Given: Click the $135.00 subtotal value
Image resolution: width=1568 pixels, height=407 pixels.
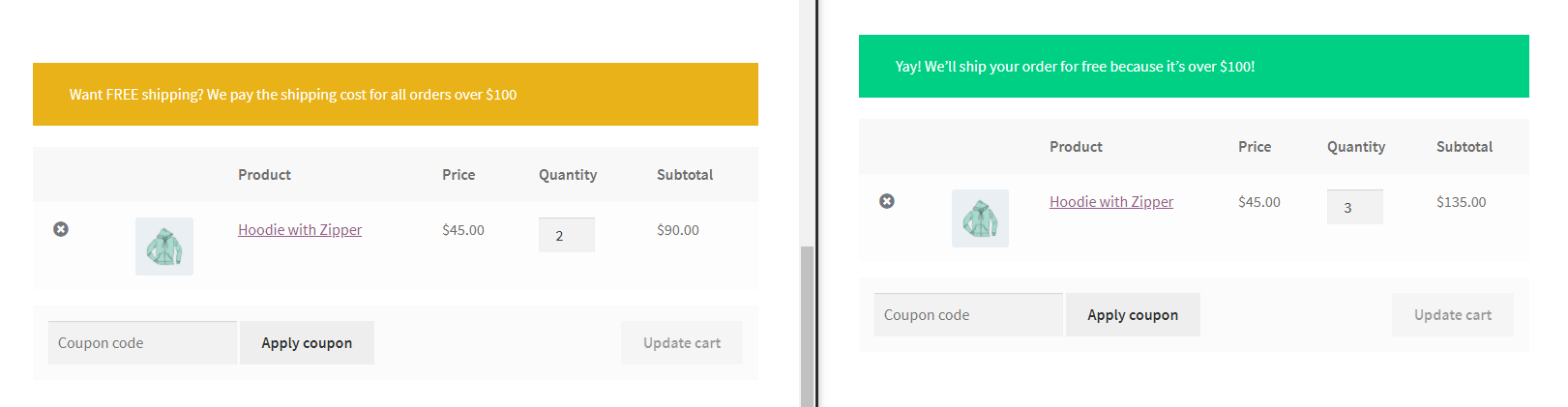Looking at the screenshot, I should pyautogui.click(x=1461, y=202).
